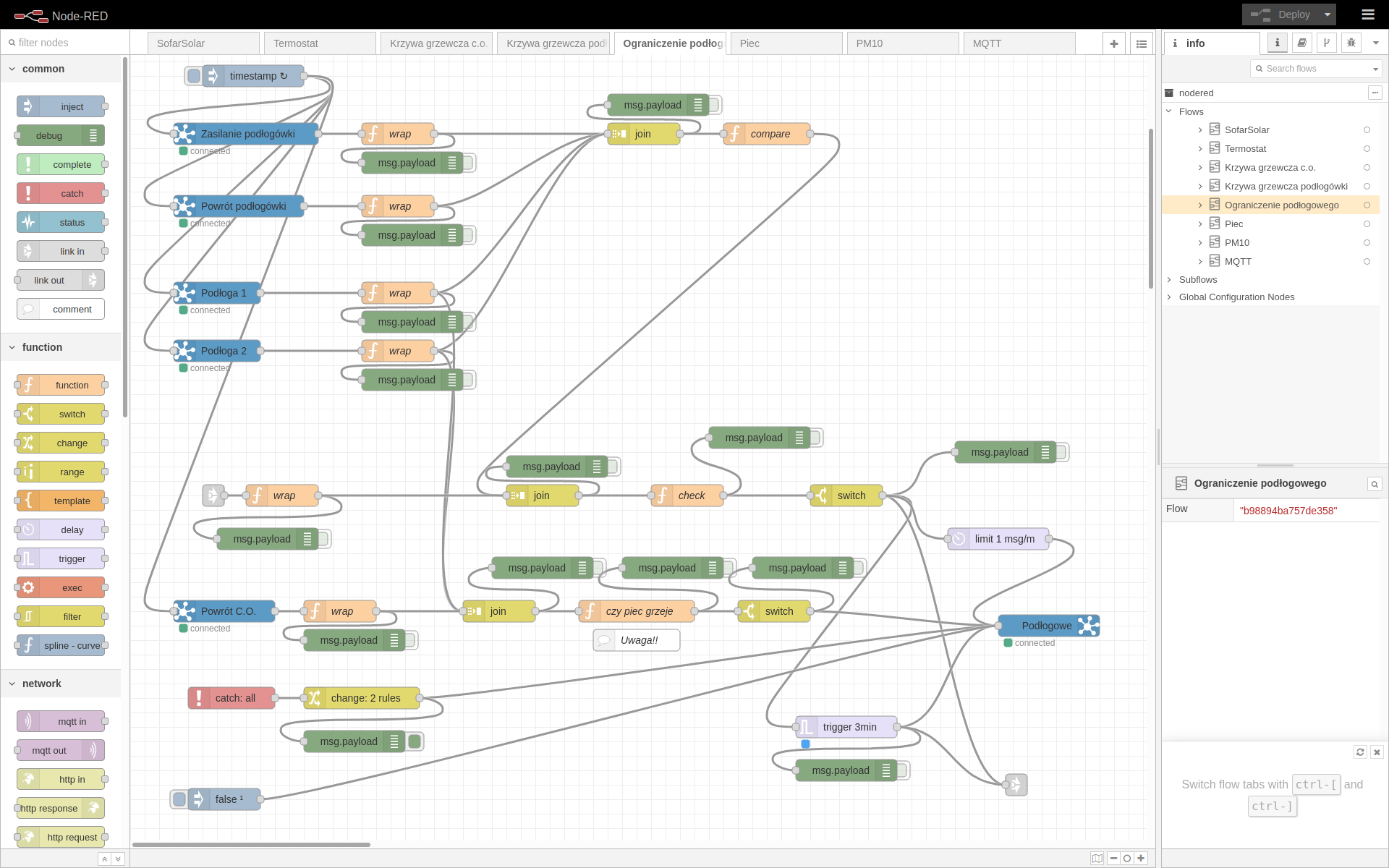Screen dimensions: 1389x868
Task: Open the help book sidebar tab
Action: (x=1301, y=43)
